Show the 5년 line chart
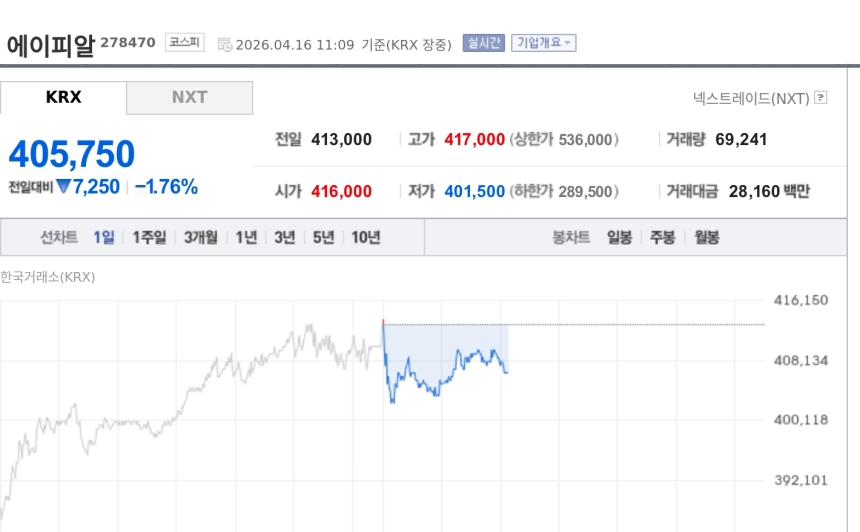Screen dimensions: 860x532 (323, 237)
